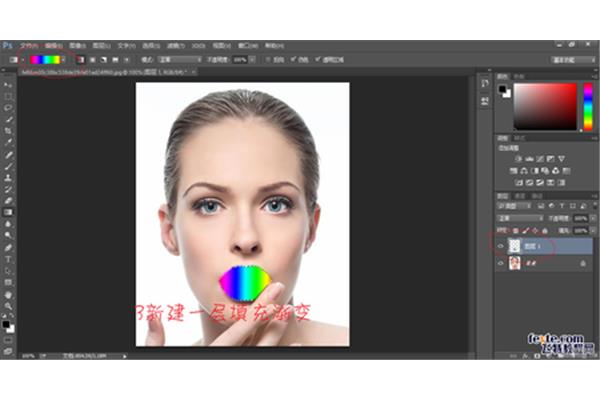
Task: Select the Gradient tool in the toolbox
Action: tap(8, 212)
